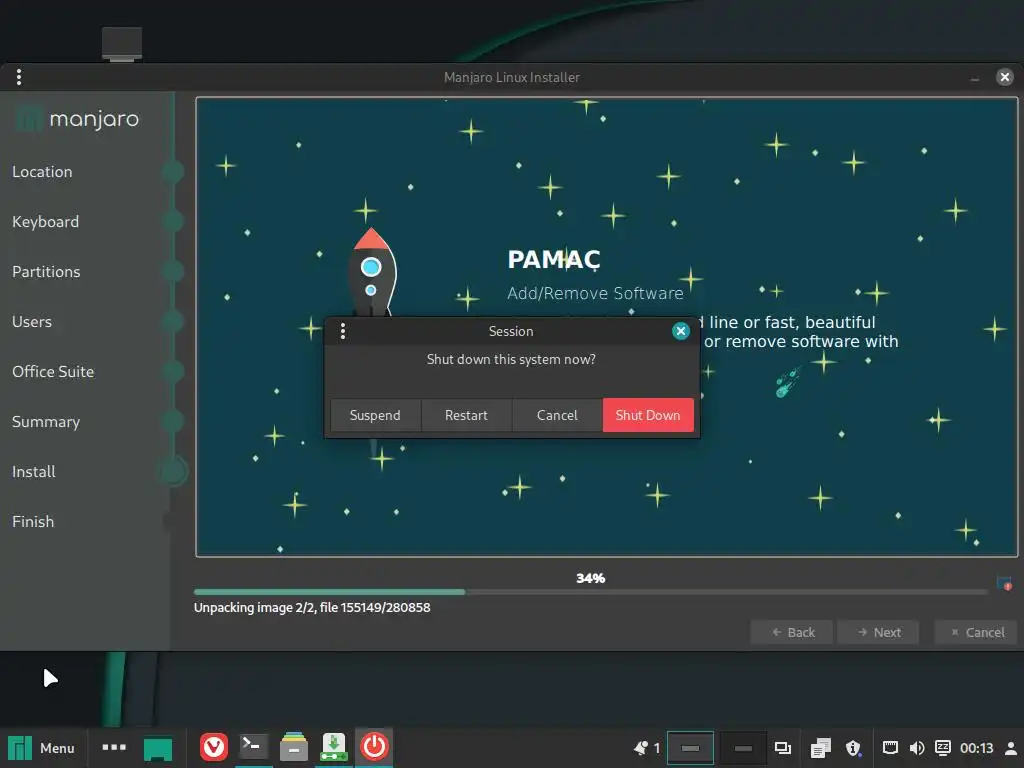Click the Manjaro Linux Installer title bar
This screenshot has height=768, width=1024.
tap(512, 77)
